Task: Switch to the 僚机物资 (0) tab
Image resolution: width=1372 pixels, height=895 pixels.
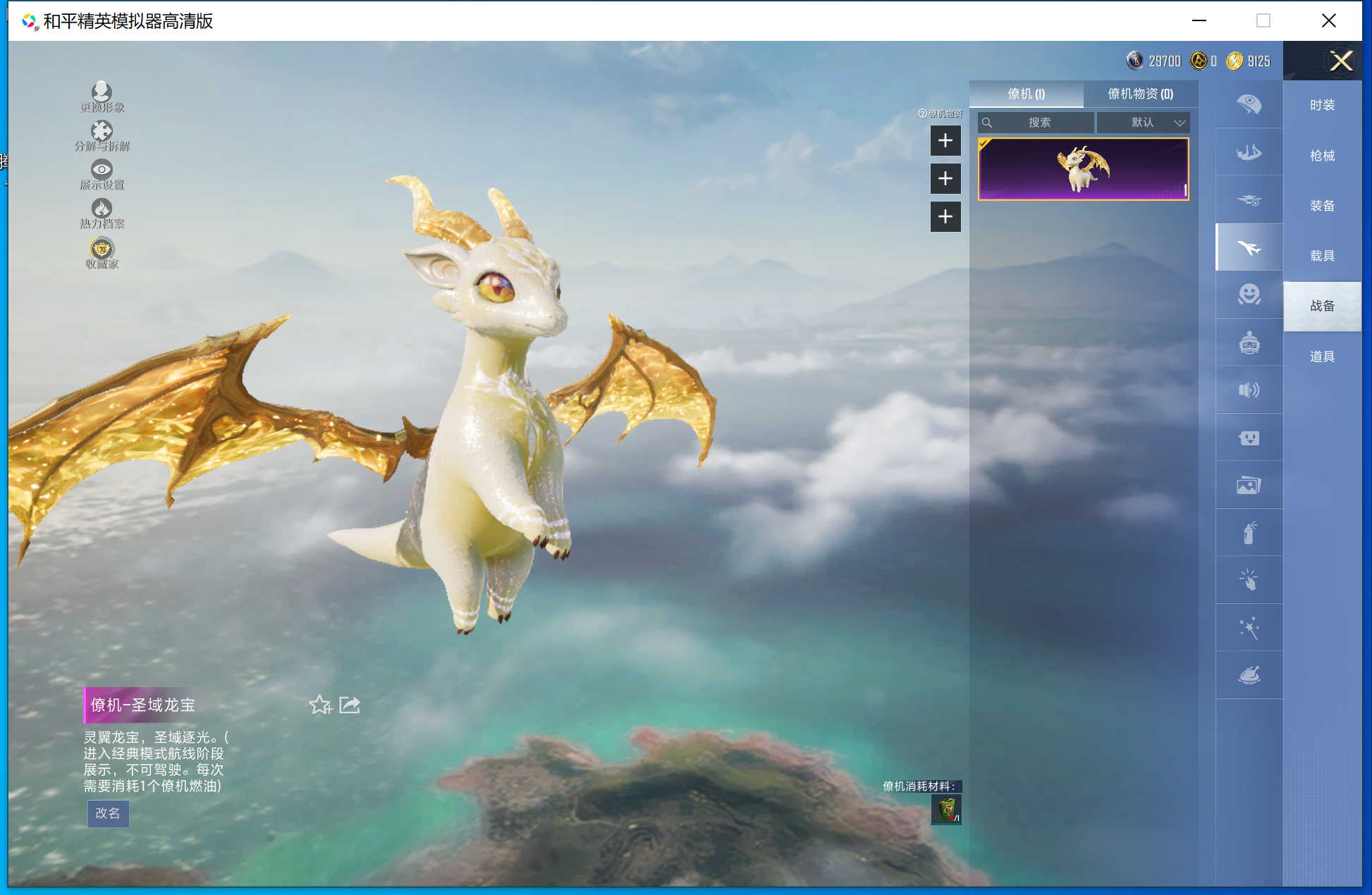Action: [1139, 94]
